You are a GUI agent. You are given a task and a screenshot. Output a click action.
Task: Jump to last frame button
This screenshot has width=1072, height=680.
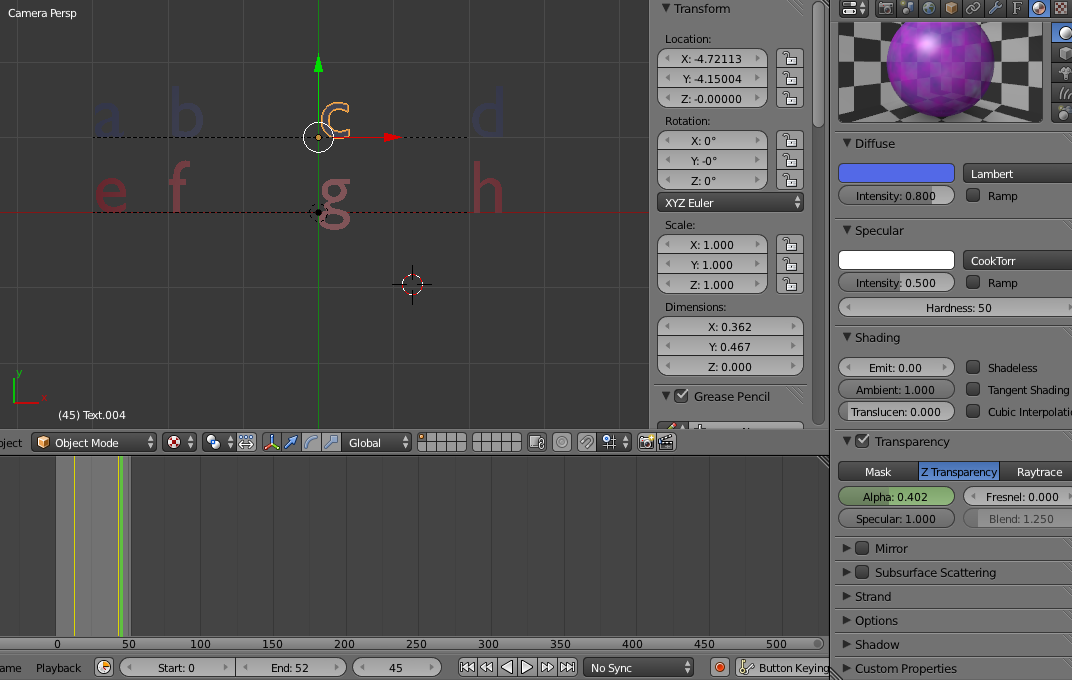567,668
